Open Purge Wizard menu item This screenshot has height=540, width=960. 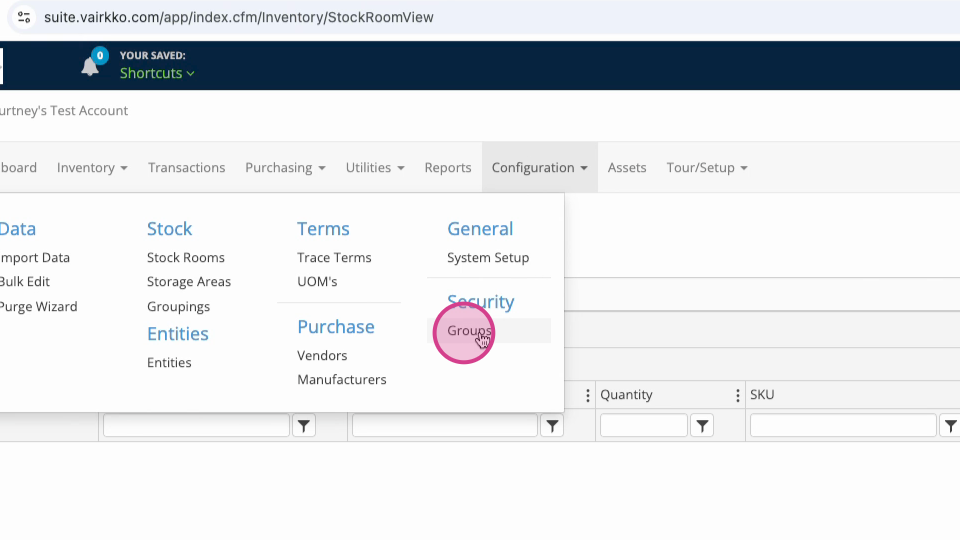[x=38, y=307]
